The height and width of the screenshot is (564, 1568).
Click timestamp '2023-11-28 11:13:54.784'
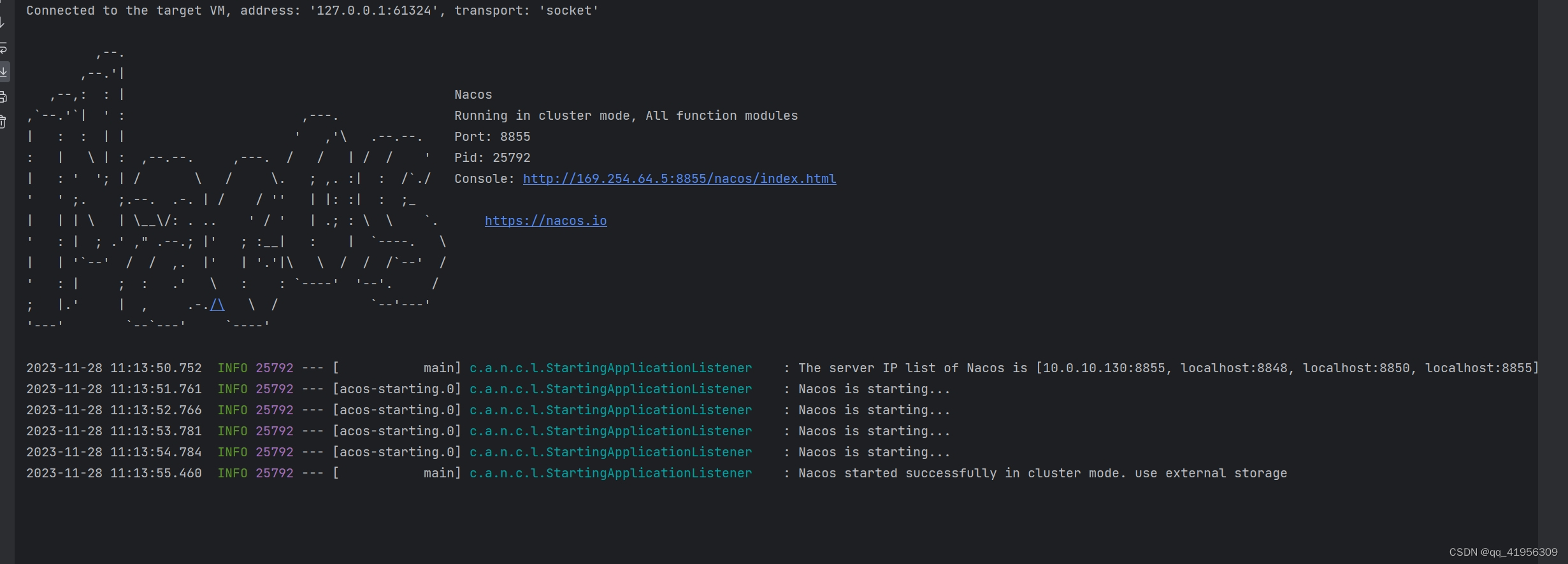click(x=114, y=452)
